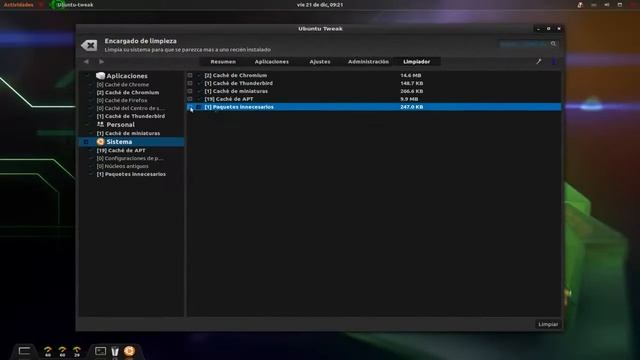Click the Encargado de limpieza eraser icon
Screen dimensions: 640x360
[89, 45]
